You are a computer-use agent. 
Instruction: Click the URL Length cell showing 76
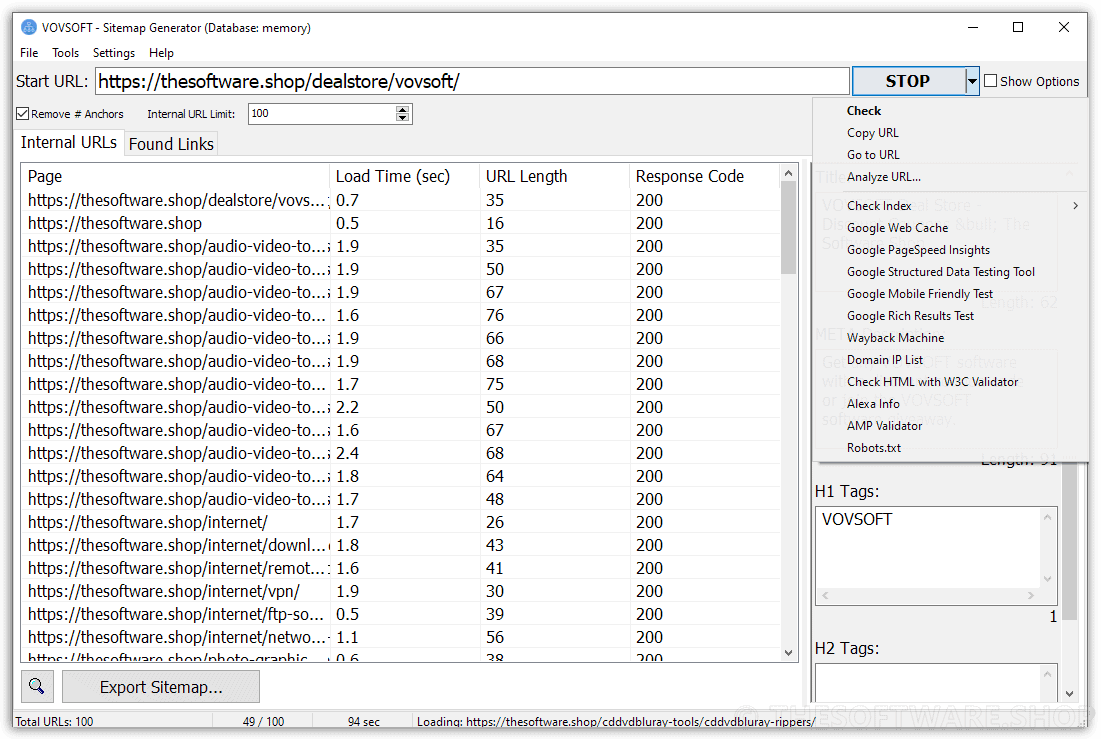pyautogui.click(x=495, y=315)
